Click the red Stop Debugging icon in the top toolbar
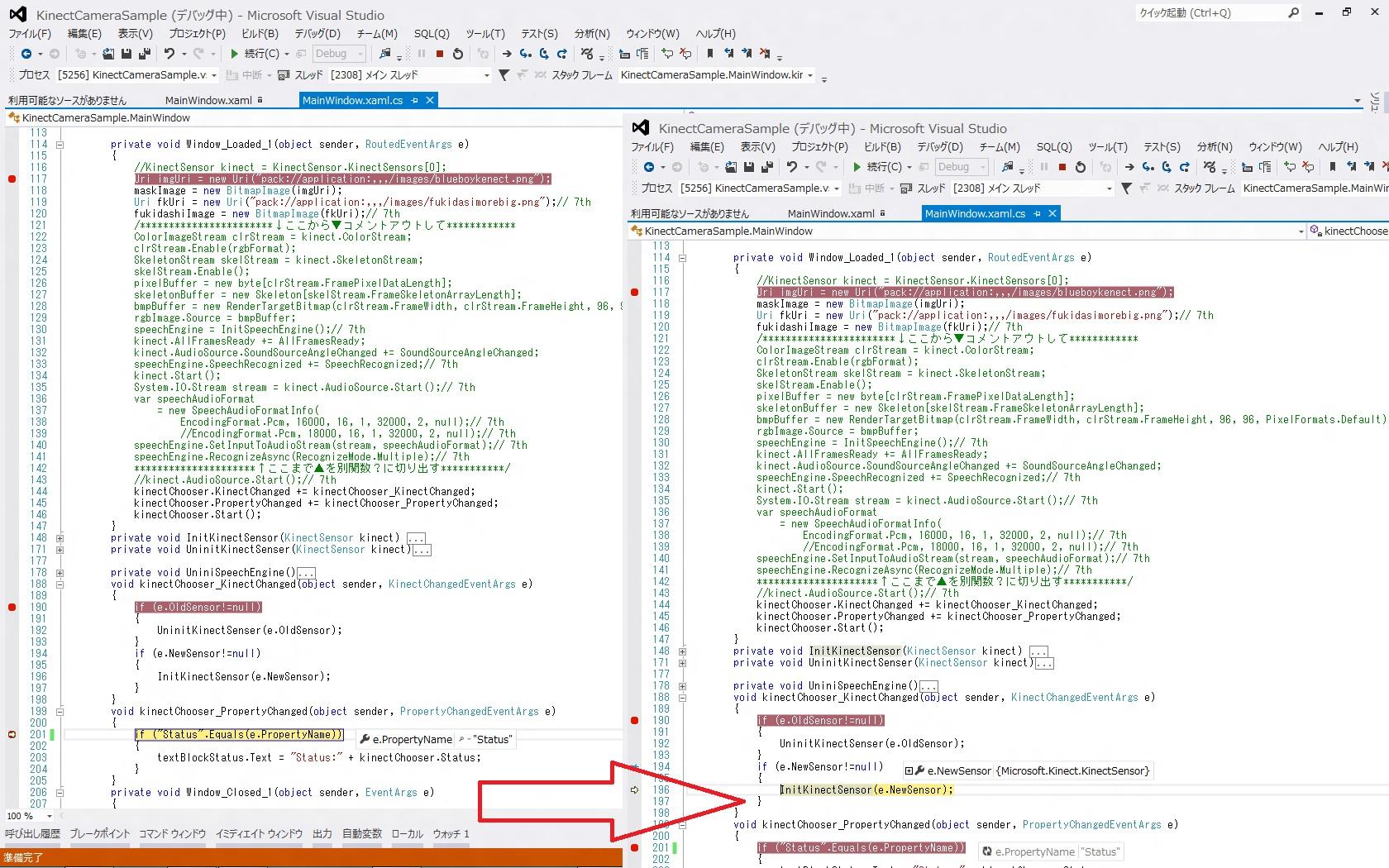Image resolution: width=1389 pixels, height=868 pixels. click(x=440, y=54)
